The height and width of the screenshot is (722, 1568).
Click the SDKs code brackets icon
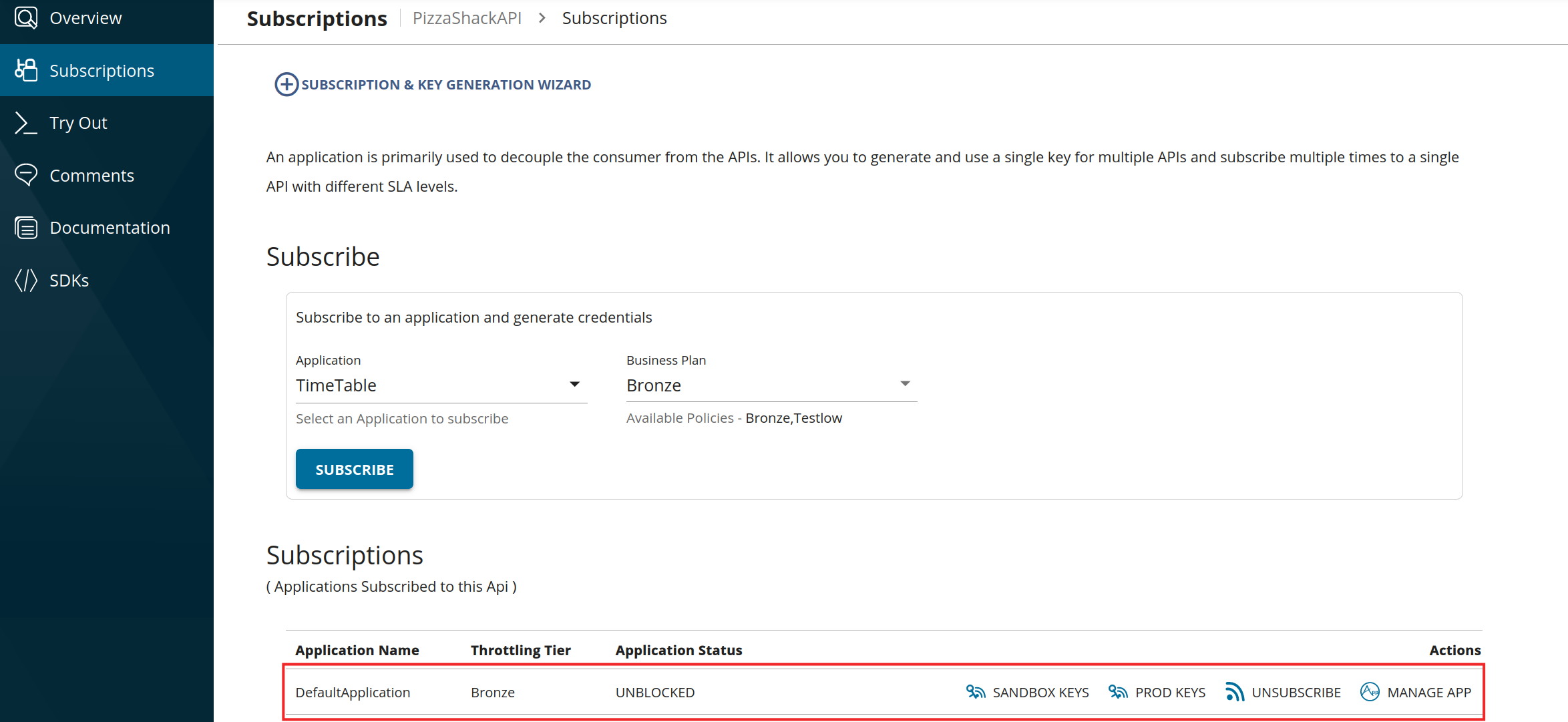pos(26,281)
